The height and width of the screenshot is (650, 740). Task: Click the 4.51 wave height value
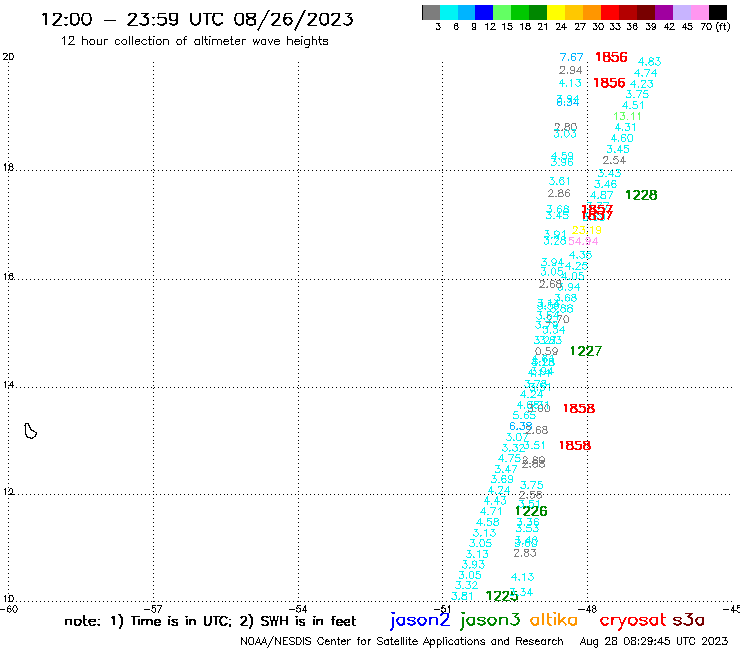pyautogui.click(x=633, y=105)
